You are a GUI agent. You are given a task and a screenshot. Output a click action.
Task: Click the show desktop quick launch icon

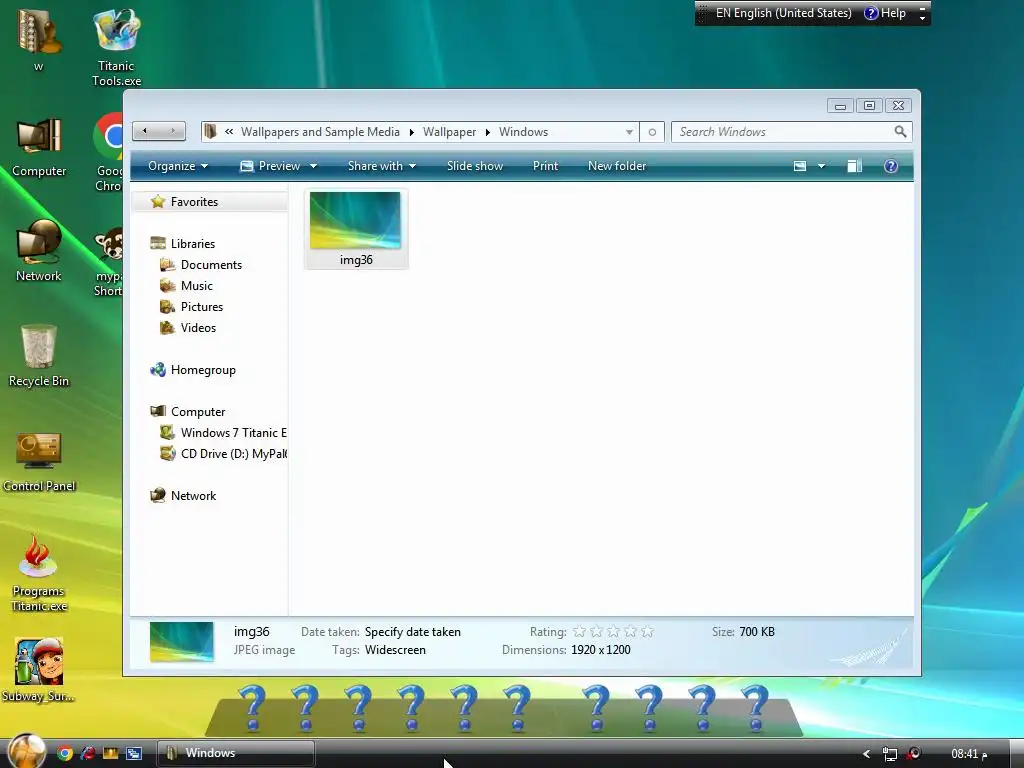pyautogui.click(x=134, y=754)
